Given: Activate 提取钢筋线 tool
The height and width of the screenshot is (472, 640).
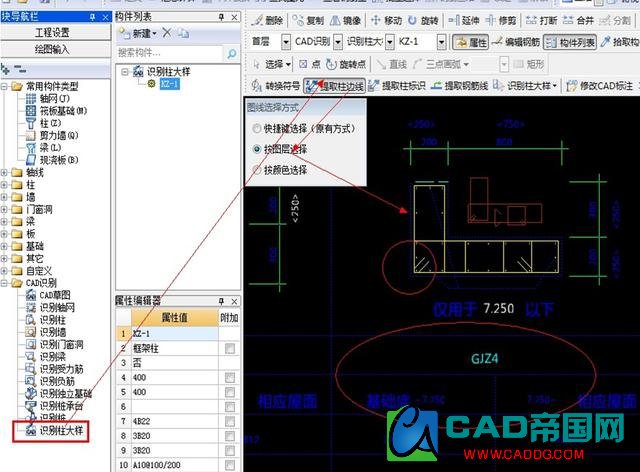Looking at the screenshot, I should 460,86.
